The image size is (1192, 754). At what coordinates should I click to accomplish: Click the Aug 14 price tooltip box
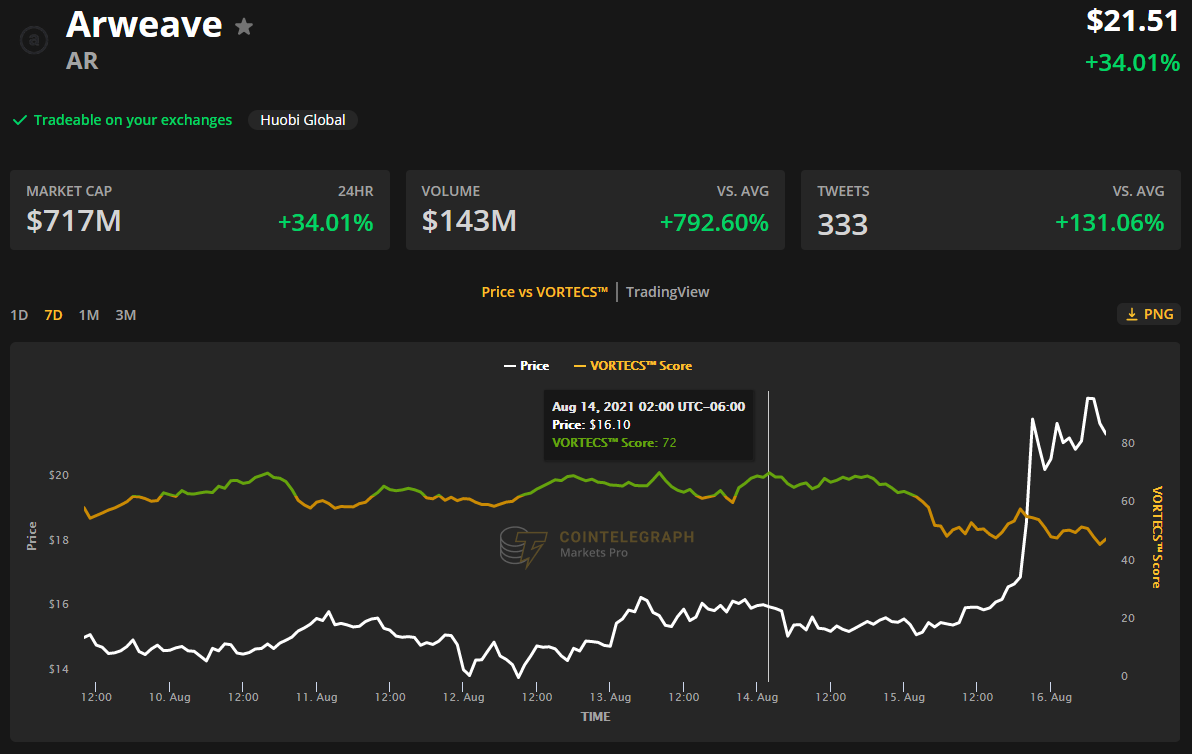[648, 425]
